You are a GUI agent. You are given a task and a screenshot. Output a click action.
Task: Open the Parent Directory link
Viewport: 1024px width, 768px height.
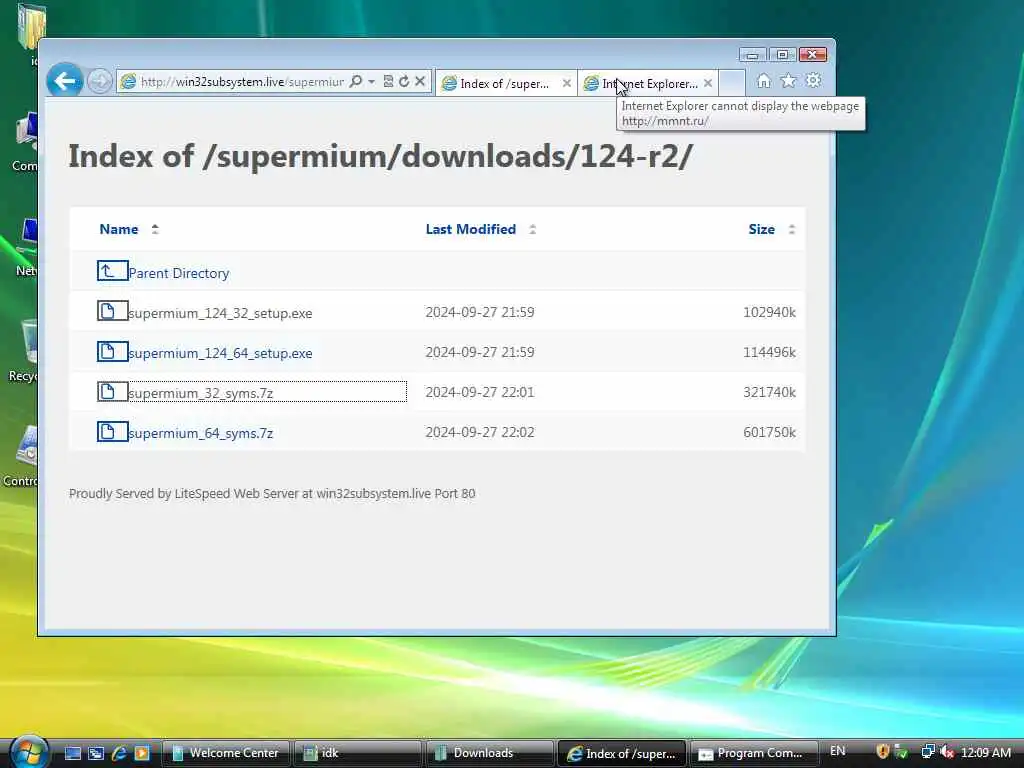point(179,273)
